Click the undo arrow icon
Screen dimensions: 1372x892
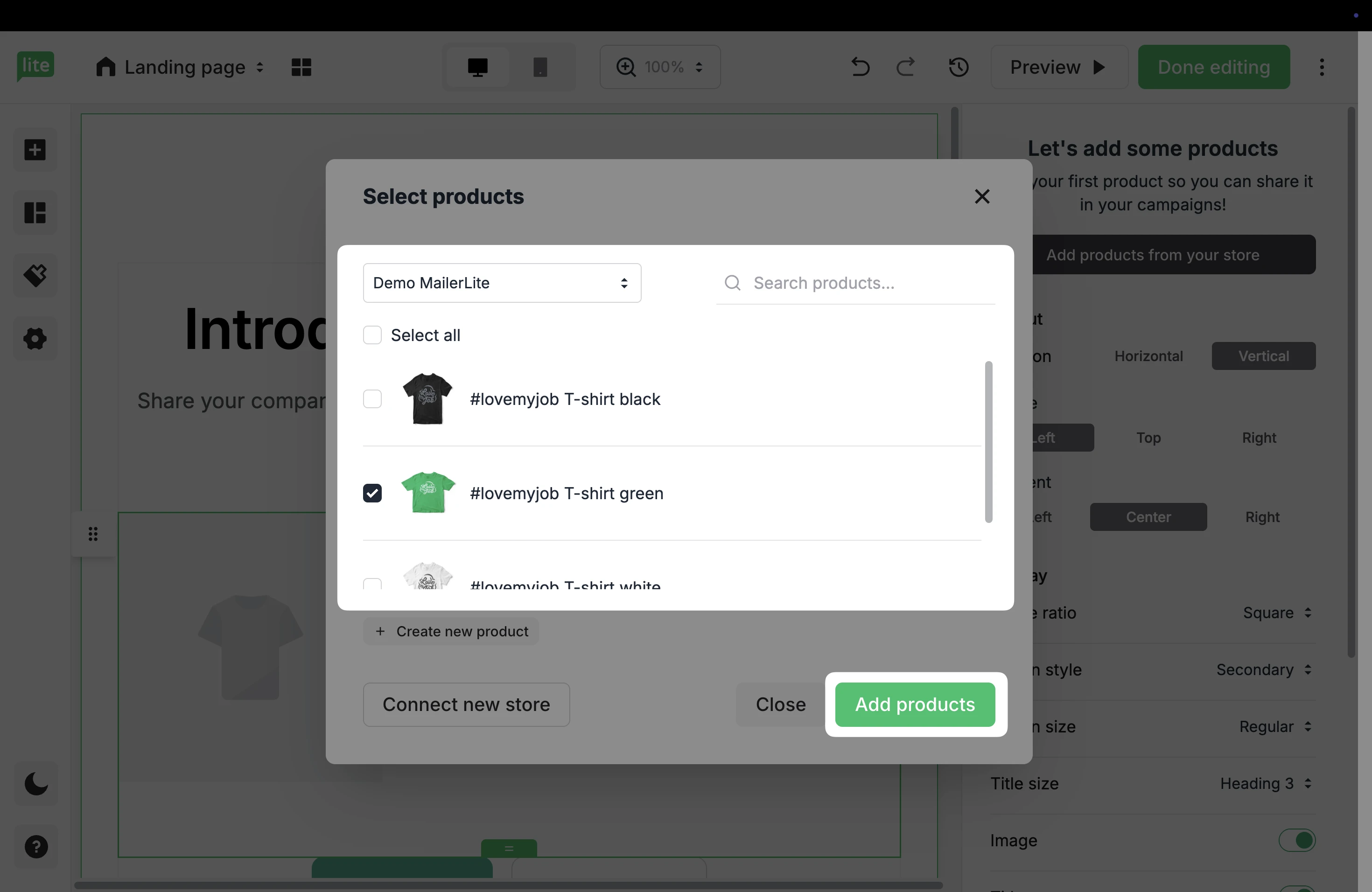coord(860,68)
